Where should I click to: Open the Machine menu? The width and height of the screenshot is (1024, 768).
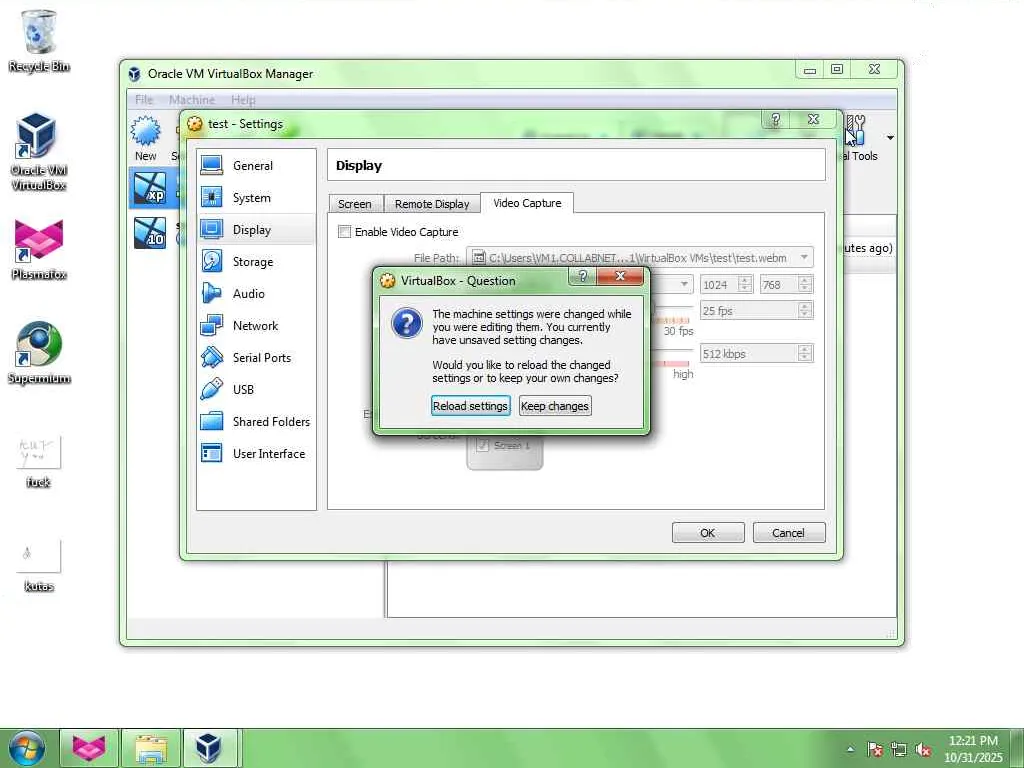point(192,100)
